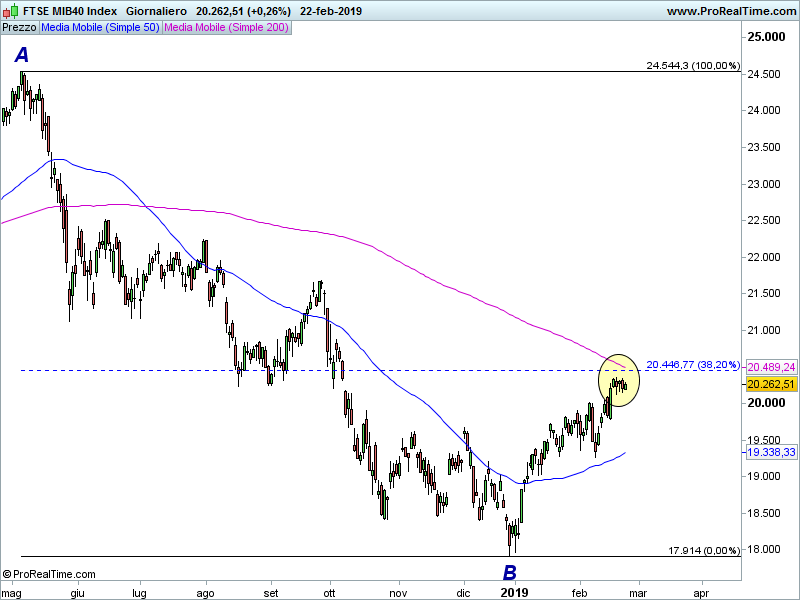This screenshot has width=800, height=600.
Task: Click the 17.914 (0,00%) Fibonacci label
Action: (704, 551)
